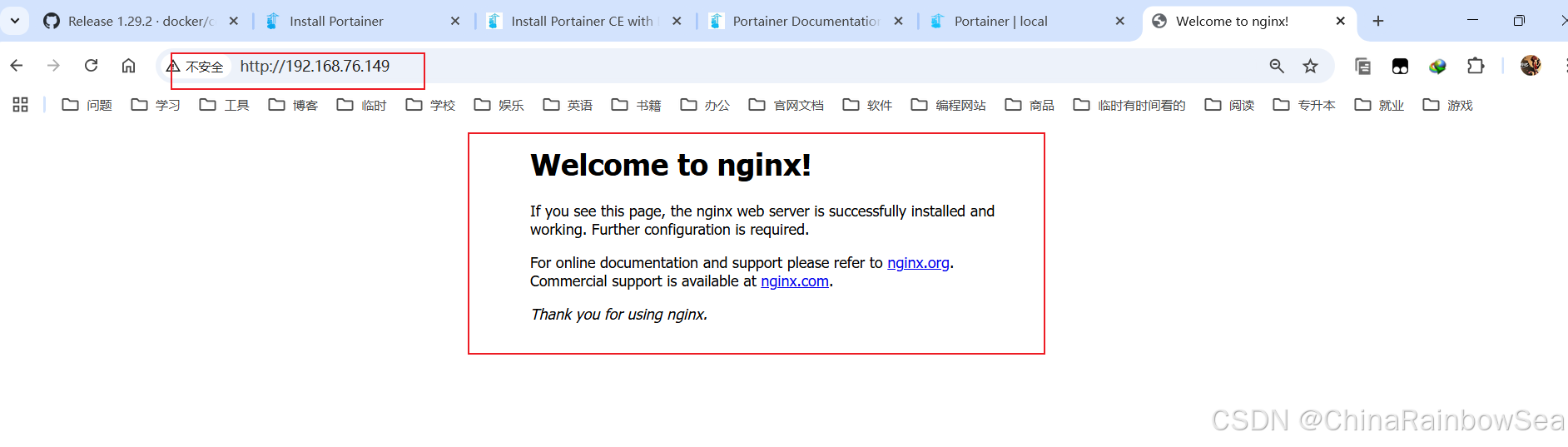This screenshot has width=1568, height=447.
Task: Open the 问题 bookmark folder
Action: coord(87,105)
